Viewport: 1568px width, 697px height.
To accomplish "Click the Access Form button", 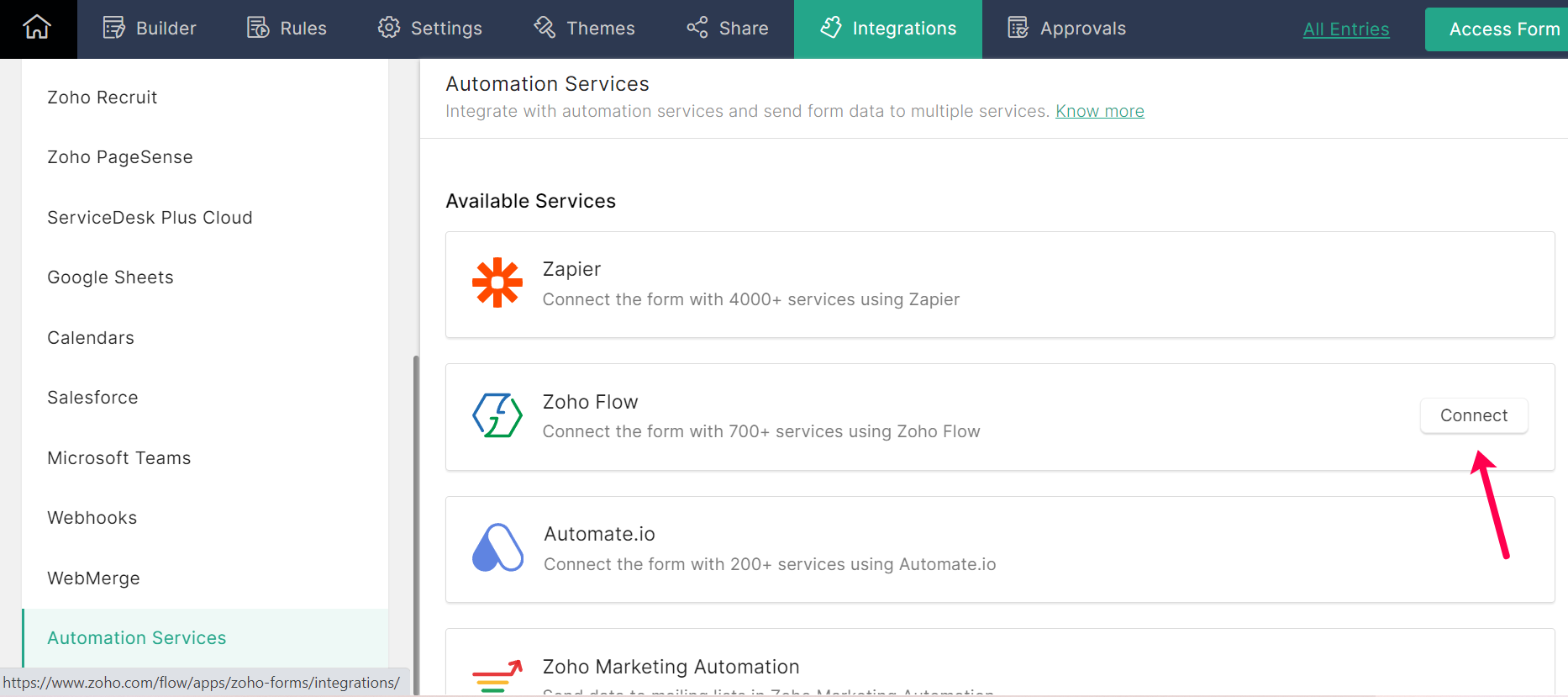I will coord(1497,29).
